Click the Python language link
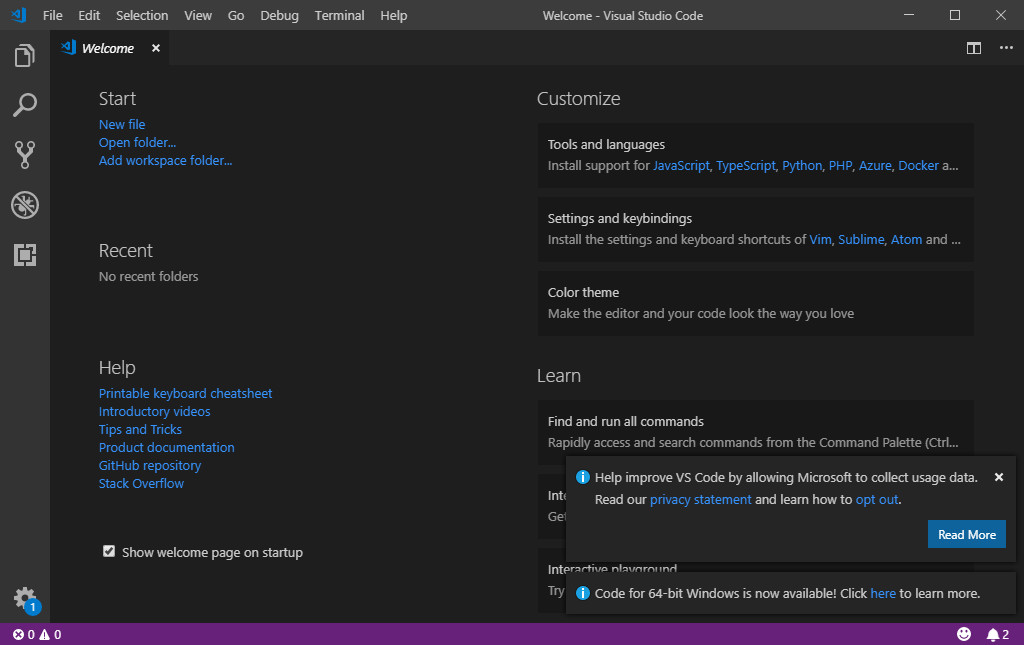1024x645 pixels. 802,166
